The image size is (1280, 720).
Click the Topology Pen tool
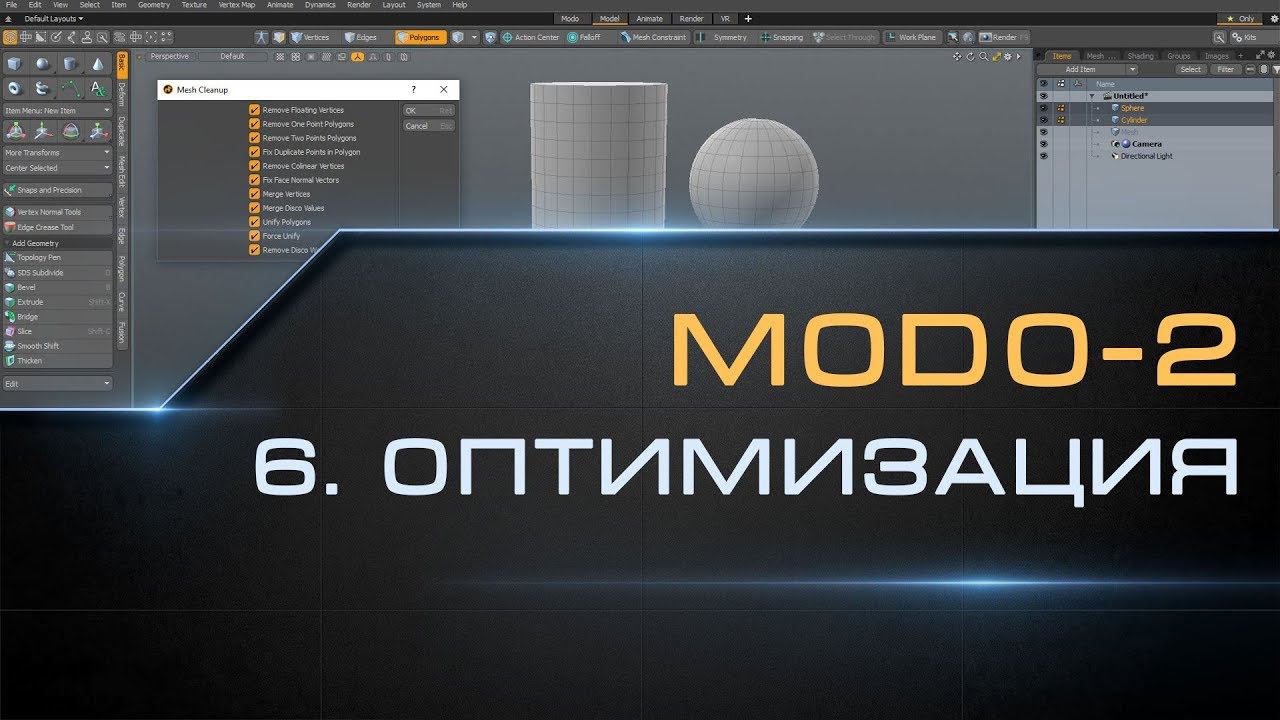[58, 258]
